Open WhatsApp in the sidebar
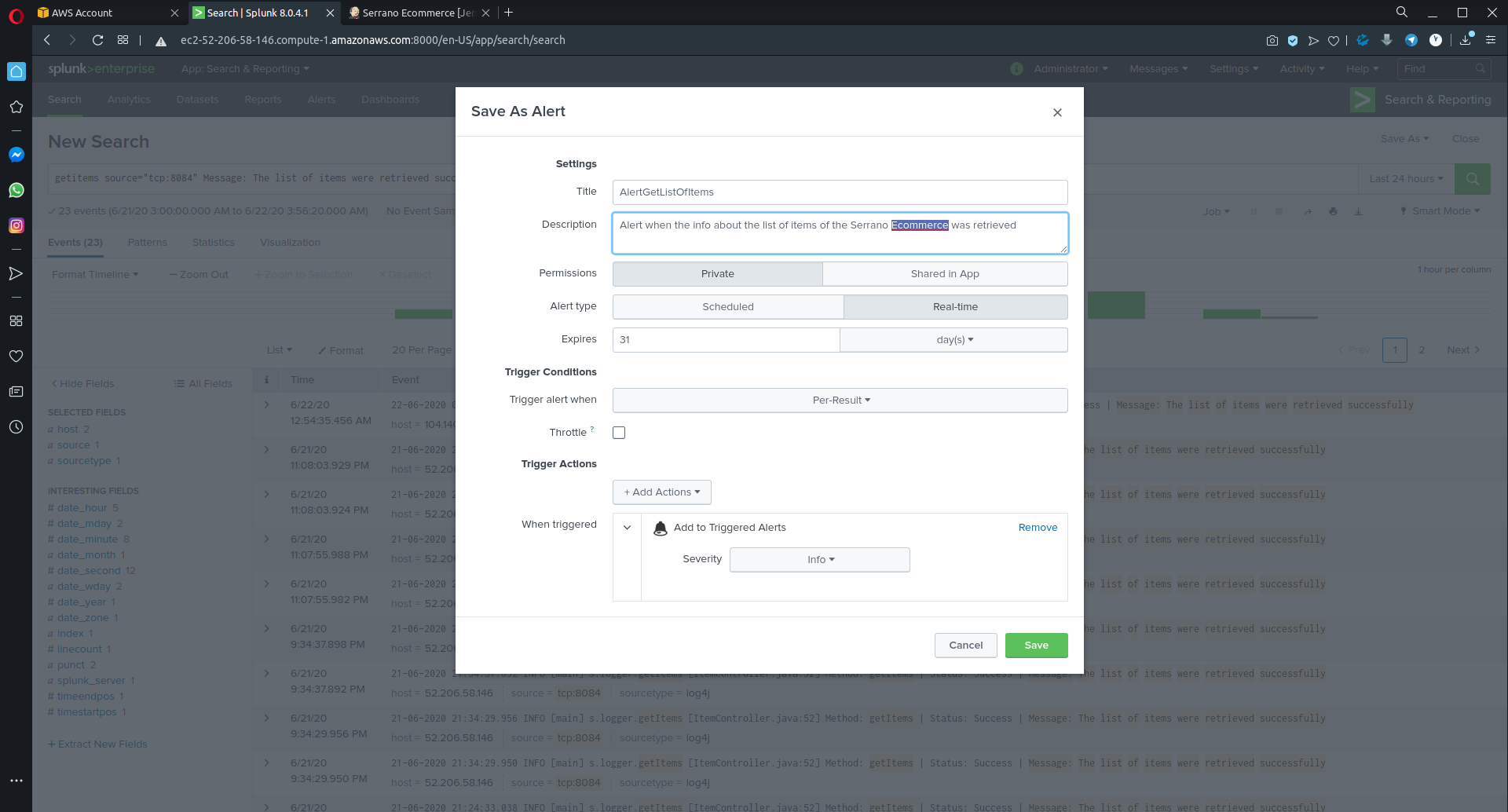The height and width of the screenshot is (812, 1508). pyautogui.click(x=16, y=190)
